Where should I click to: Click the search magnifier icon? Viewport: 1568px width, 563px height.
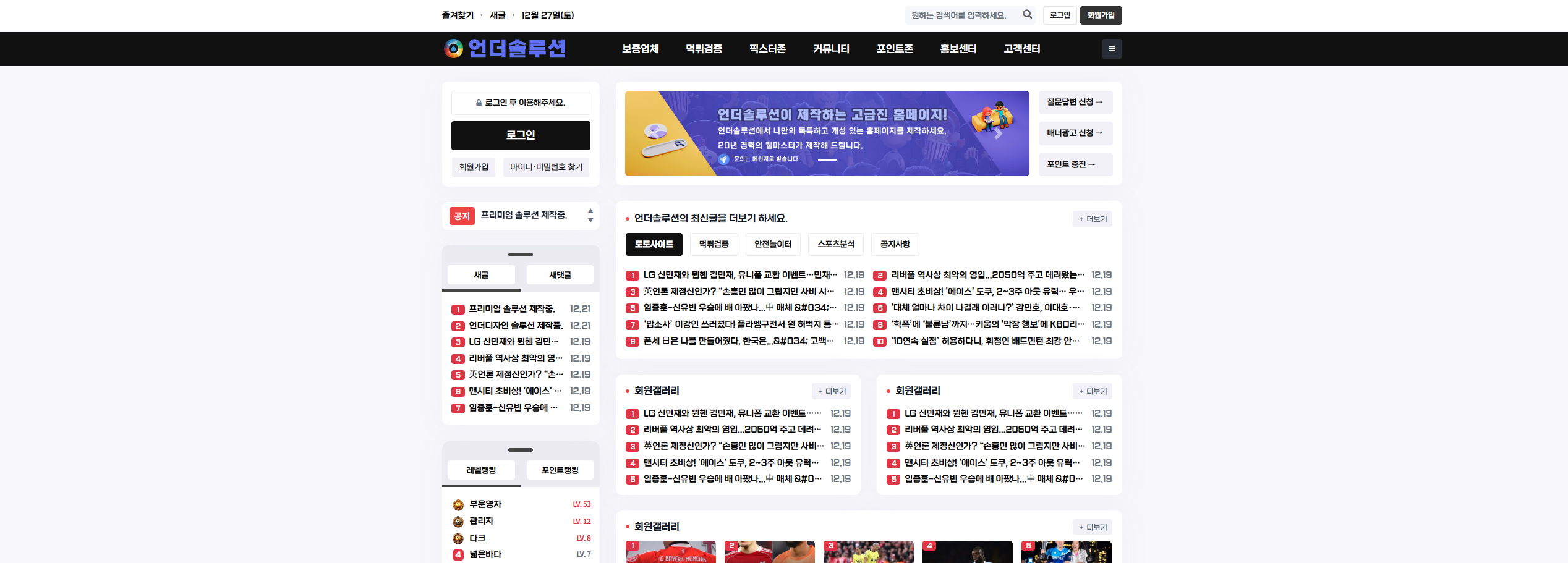coord(1027,14)
